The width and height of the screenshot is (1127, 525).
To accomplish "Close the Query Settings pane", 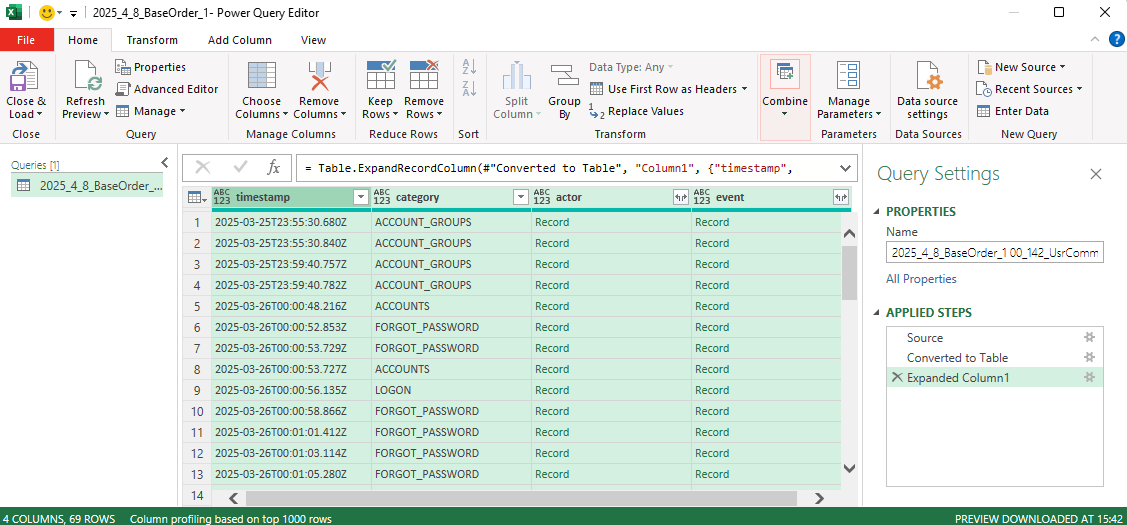I will [x=1095, y=174].
